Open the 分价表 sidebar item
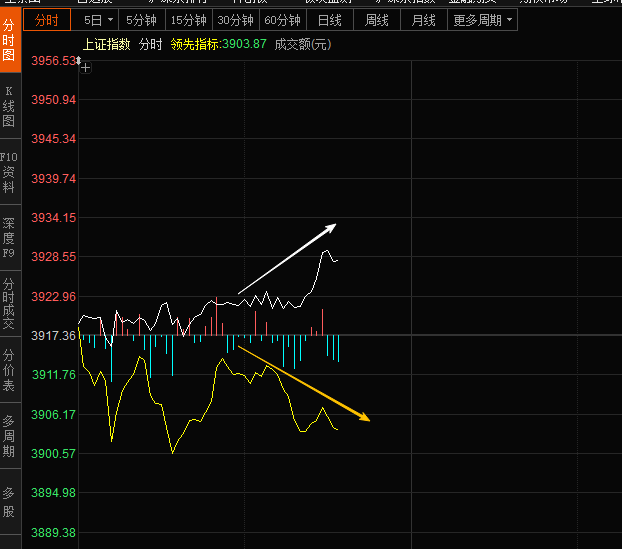 click(9, 371)
